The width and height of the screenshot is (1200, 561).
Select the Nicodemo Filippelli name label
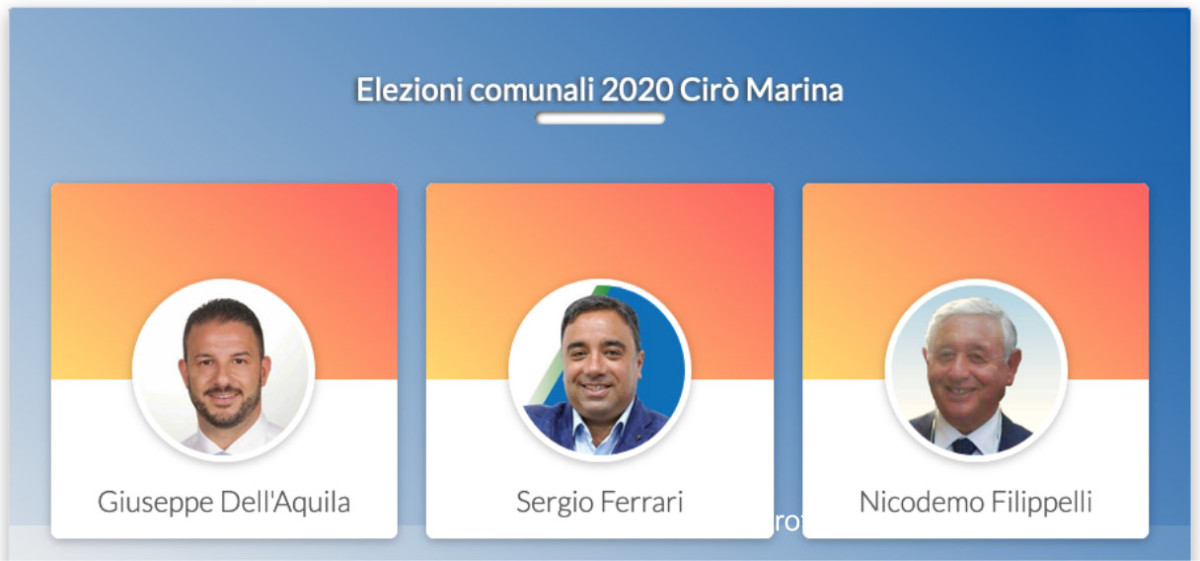click(975, 501)
